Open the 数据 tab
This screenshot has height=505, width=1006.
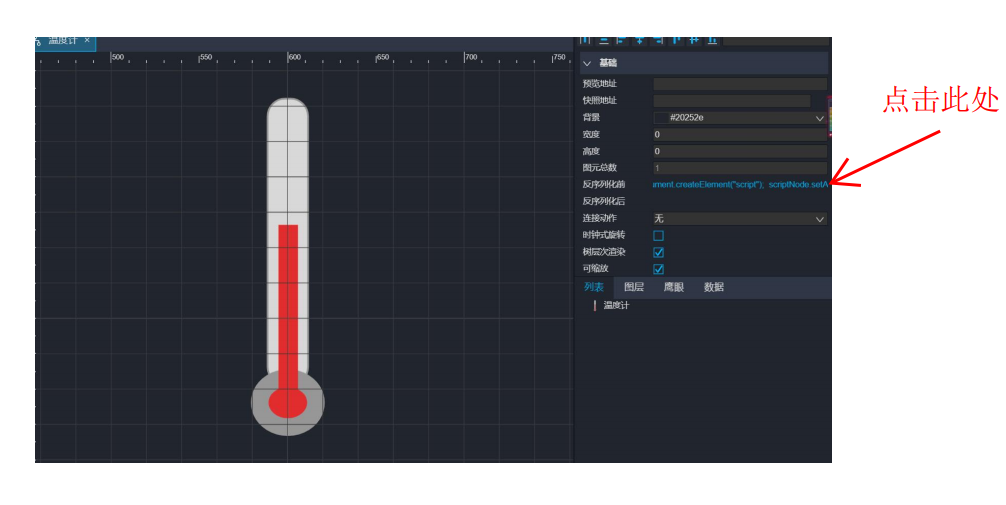click(714, 288)
